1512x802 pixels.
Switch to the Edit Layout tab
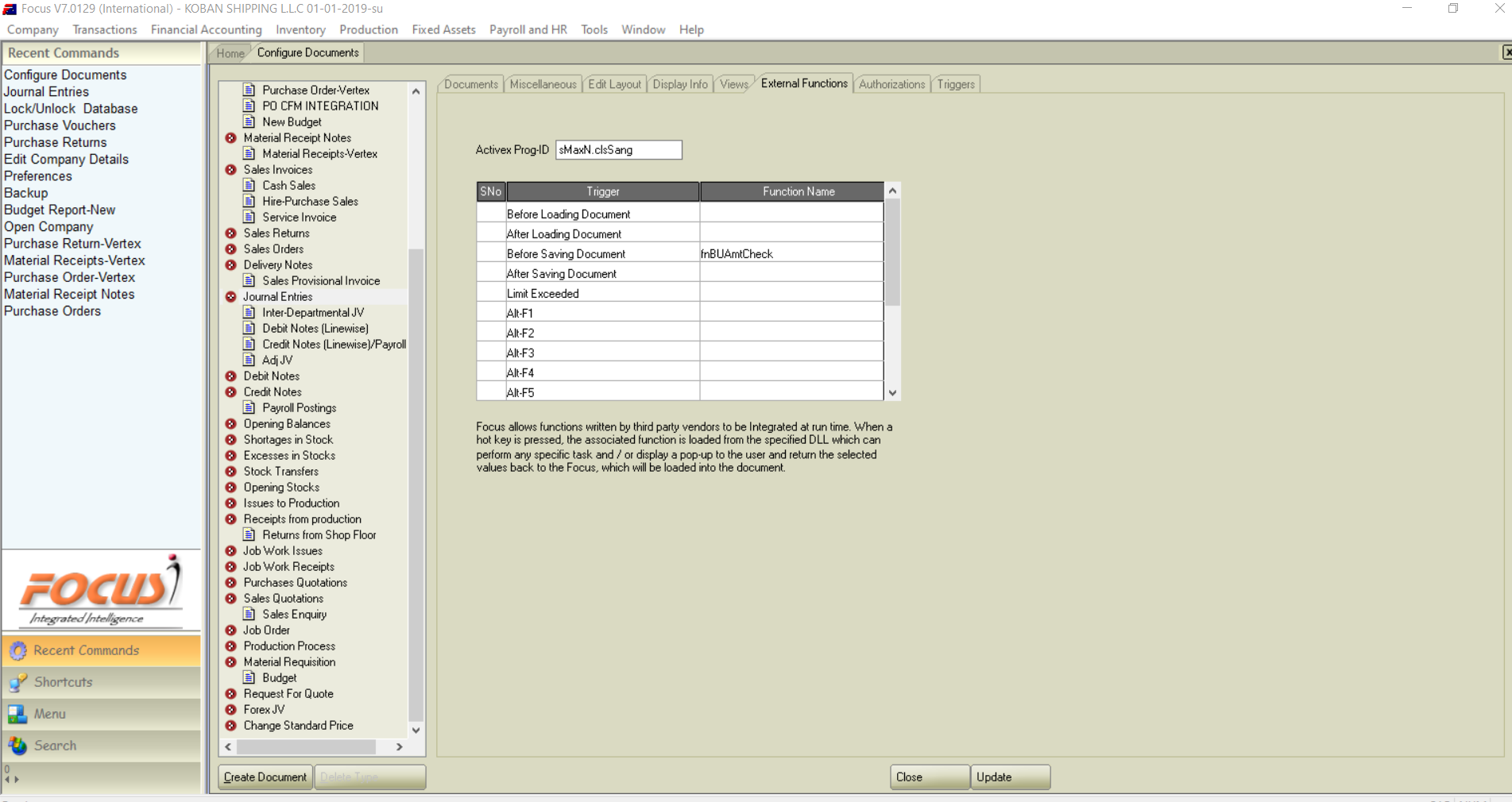pyautogui.click(x=614, y=84)
